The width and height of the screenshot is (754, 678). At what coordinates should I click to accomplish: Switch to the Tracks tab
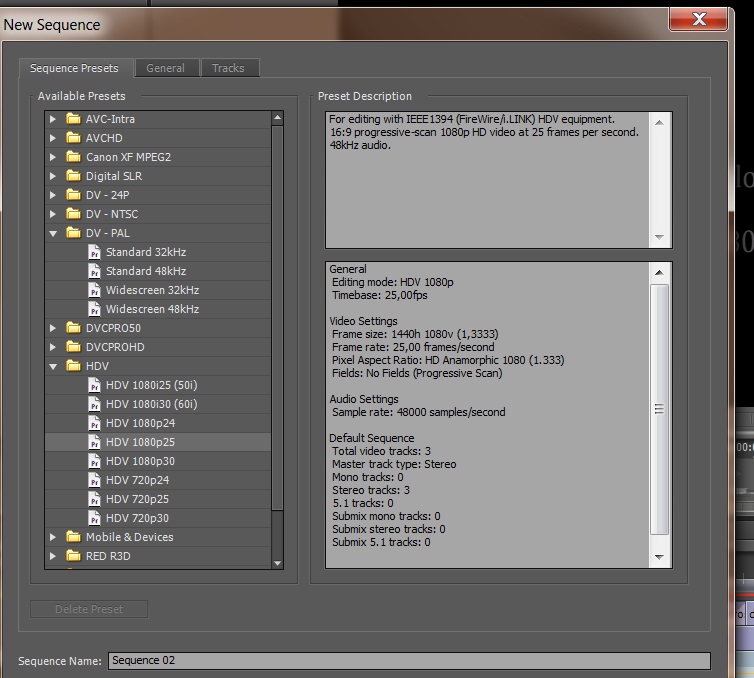click(230, 68)
